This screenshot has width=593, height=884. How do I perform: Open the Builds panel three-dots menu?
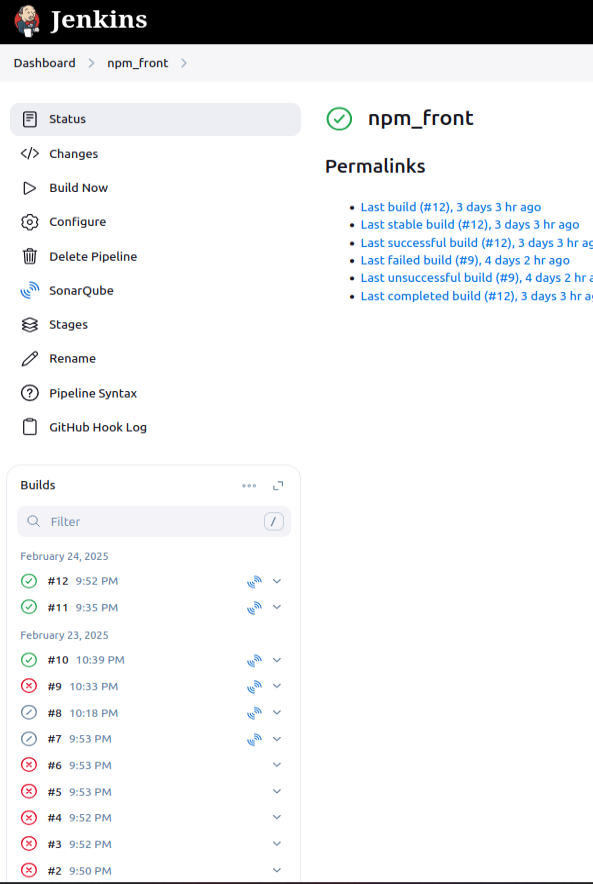point(249,485)
